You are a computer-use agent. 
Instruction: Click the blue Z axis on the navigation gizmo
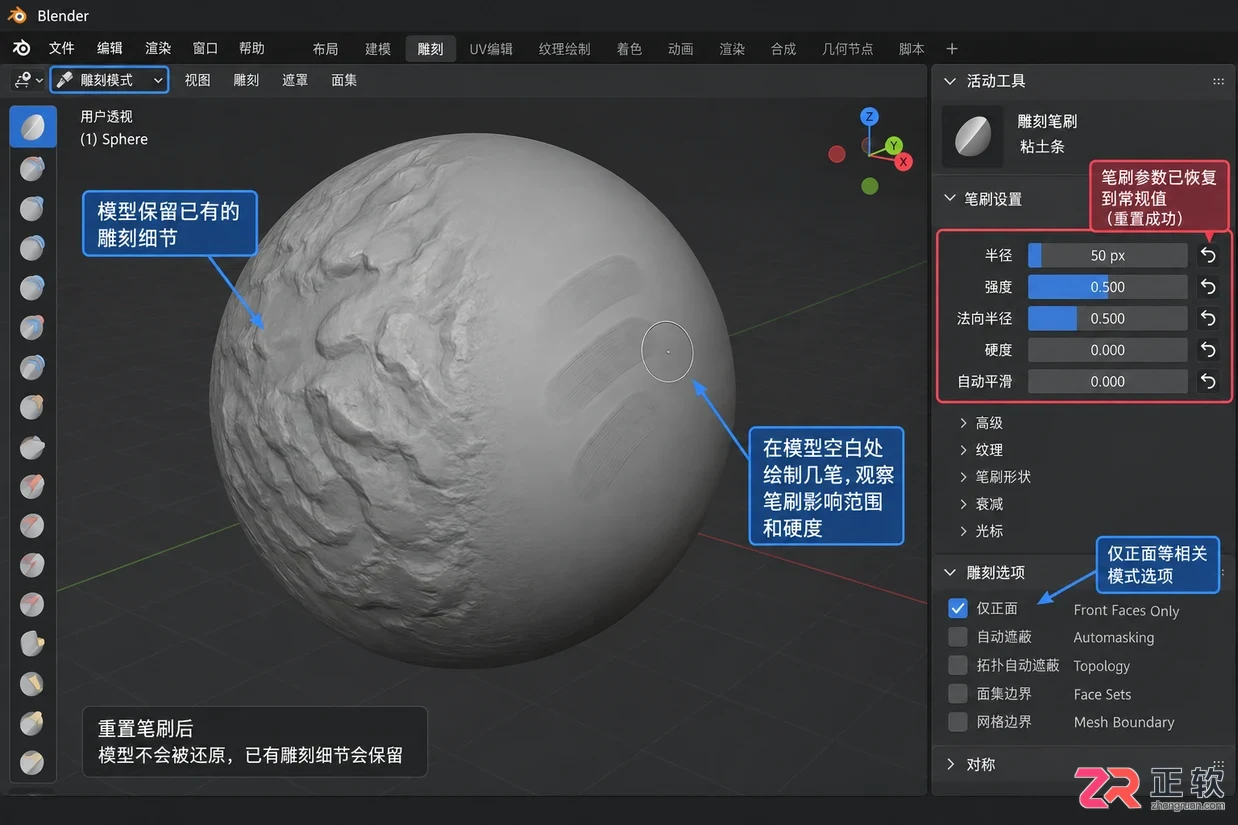[869, 117]
